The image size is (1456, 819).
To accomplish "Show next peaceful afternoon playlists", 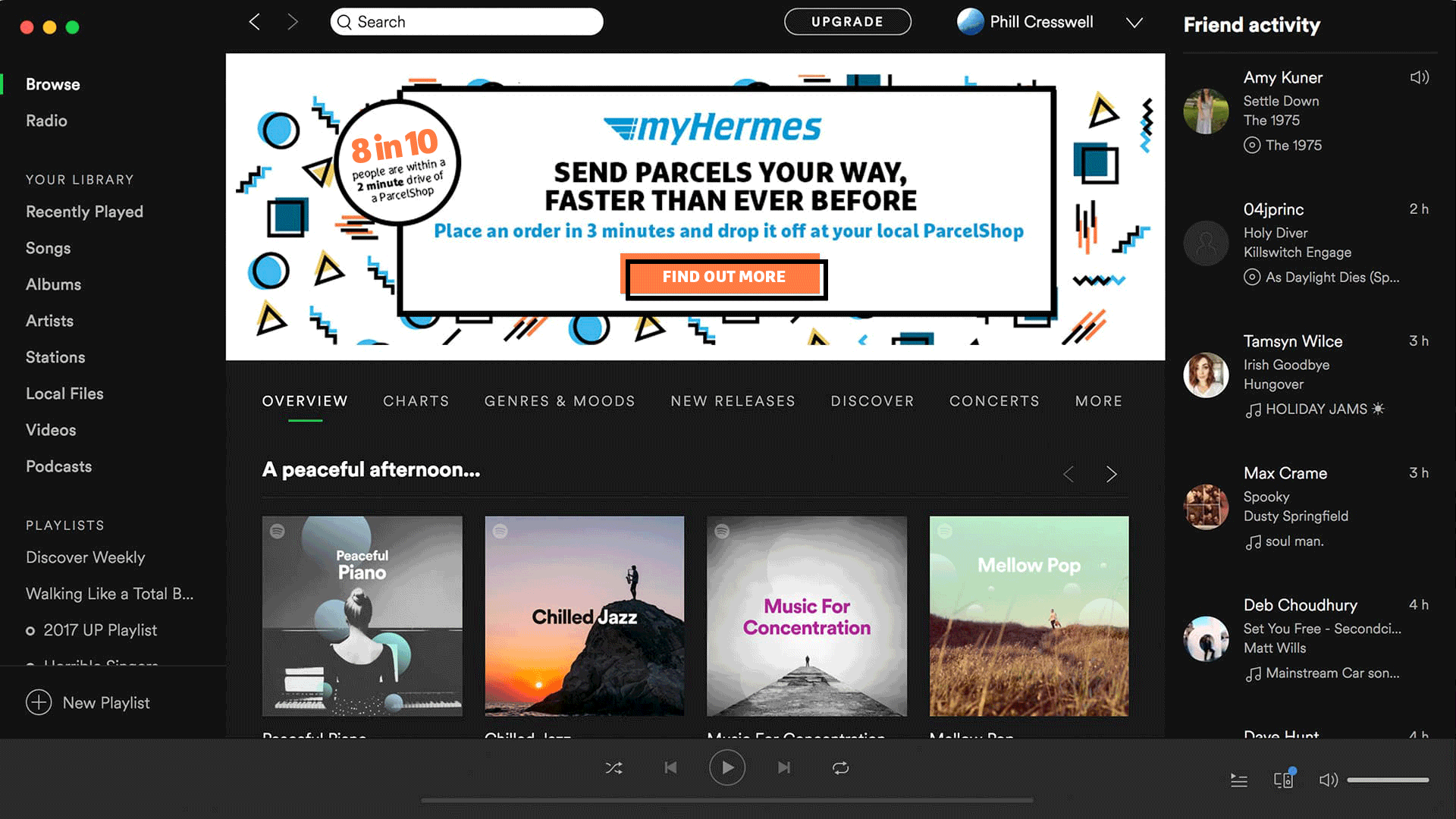I will click(1112, 474).
